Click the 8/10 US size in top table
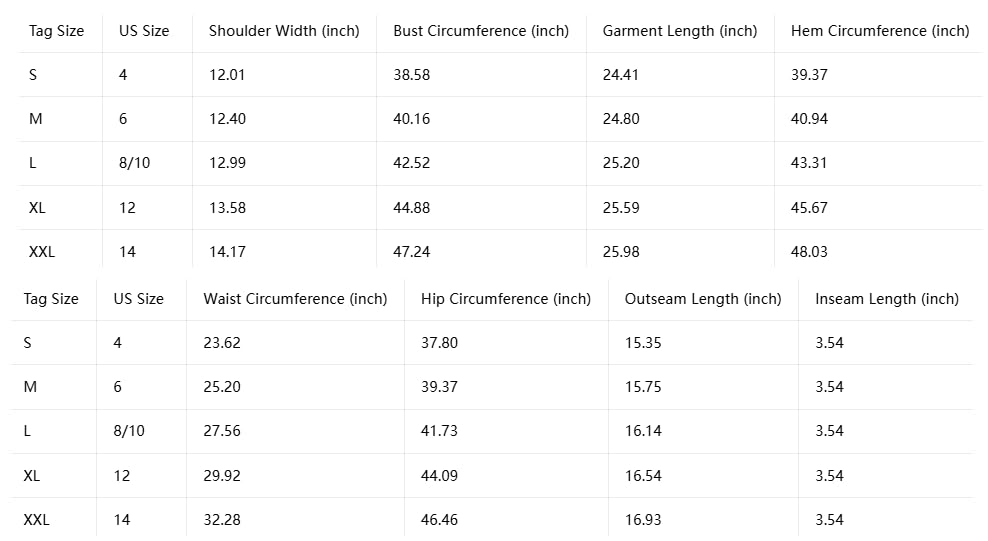 point(134,163)
